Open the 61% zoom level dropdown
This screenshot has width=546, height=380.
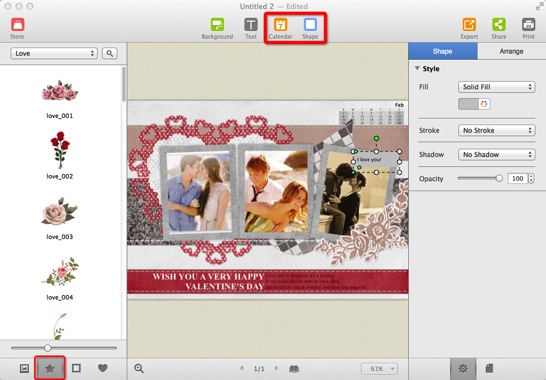pos(379,369)
